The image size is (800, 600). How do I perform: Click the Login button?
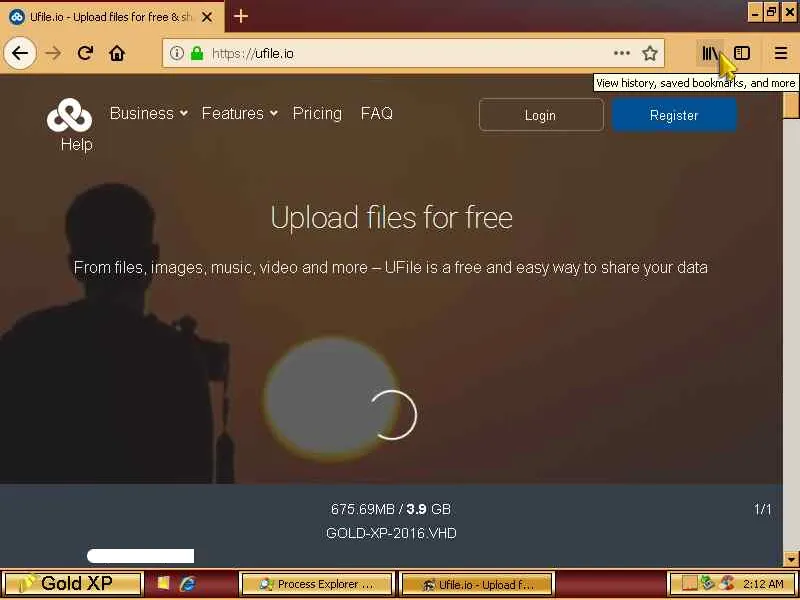tap(541, 115)
